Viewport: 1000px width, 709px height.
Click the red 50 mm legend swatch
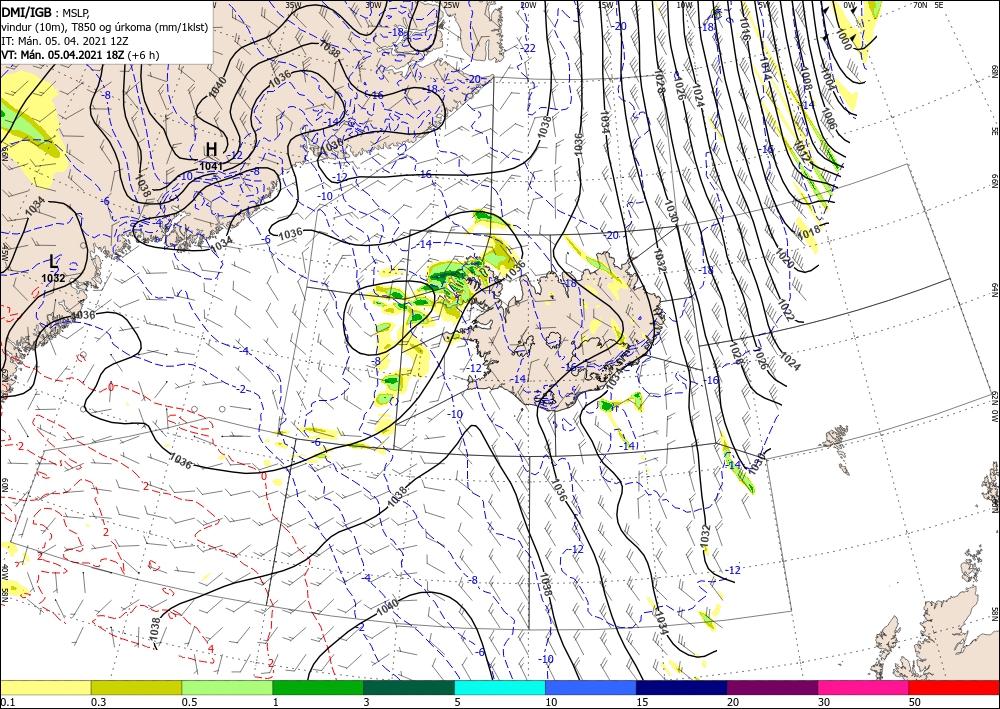[954, 687]
